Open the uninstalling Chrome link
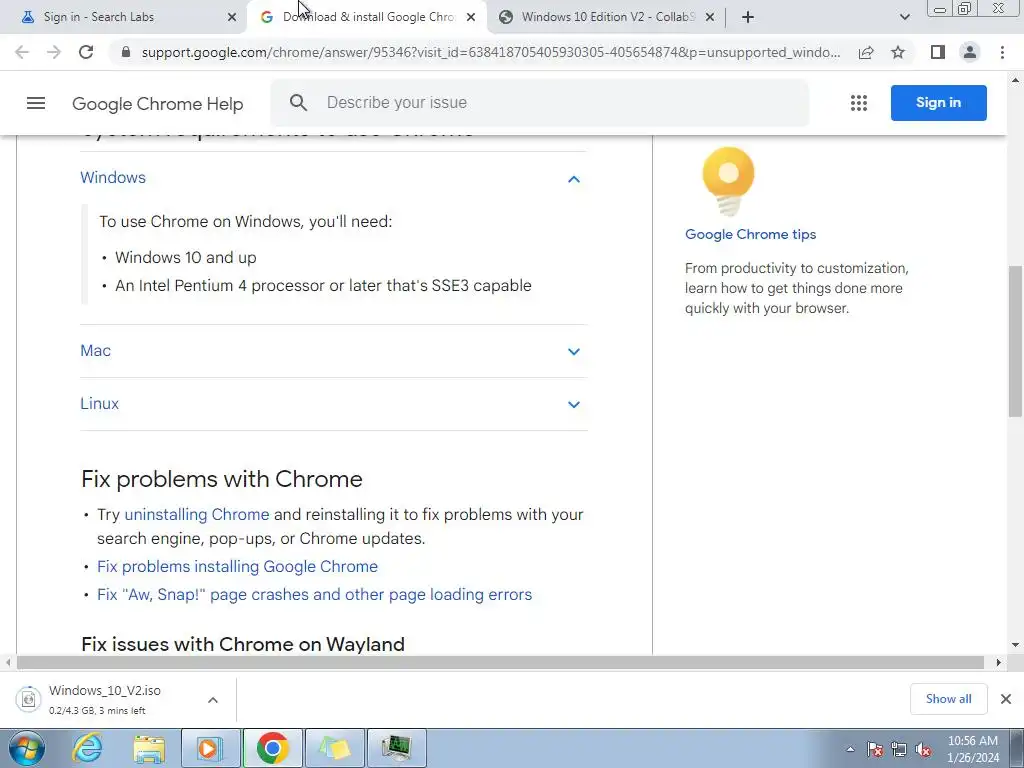 pyautogui.click(x=197, y=515)
